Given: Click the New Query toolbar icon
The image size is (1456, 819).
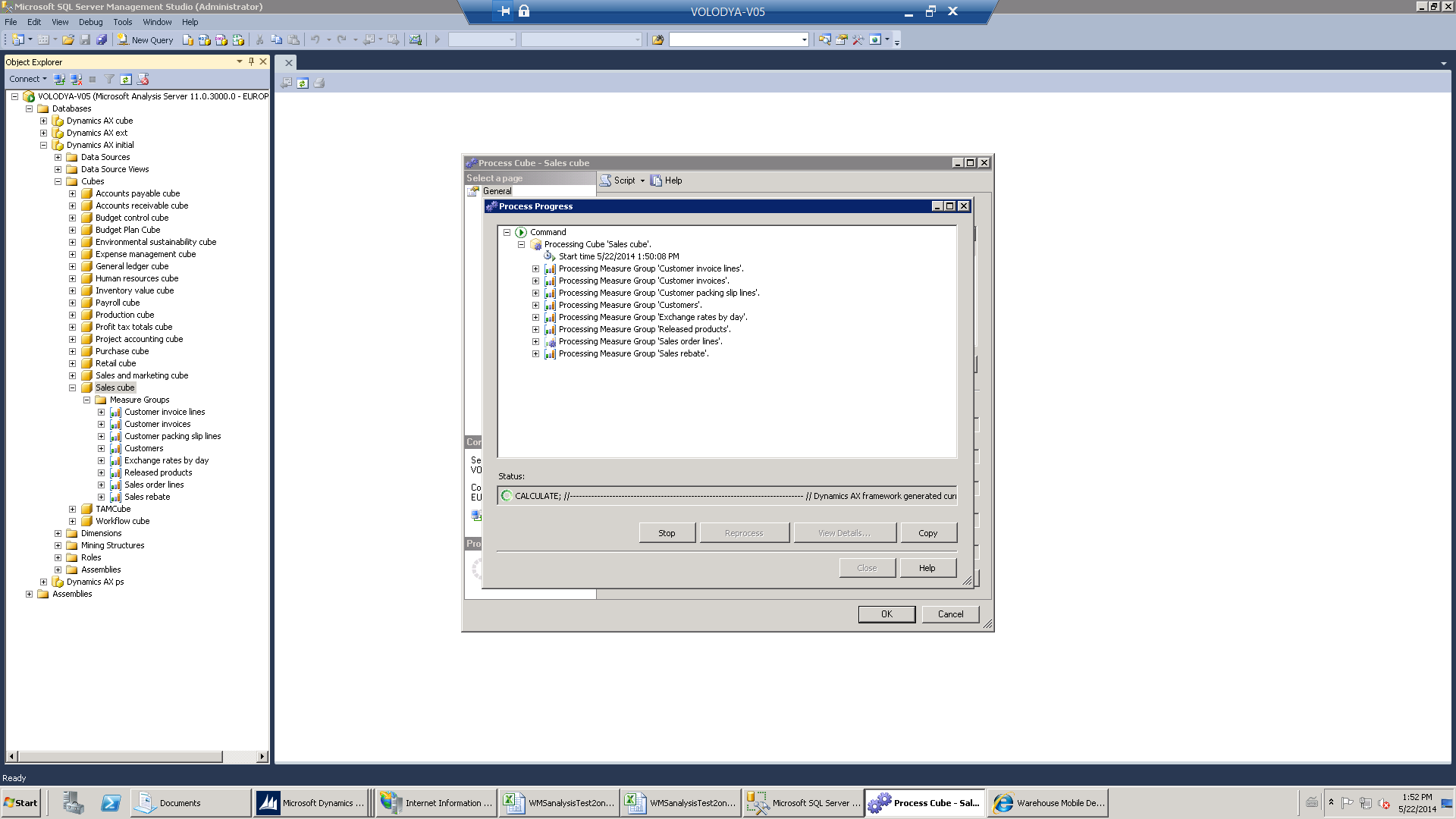Looking at the screenshot, I should pyautogui.click(x=146, y=39).
